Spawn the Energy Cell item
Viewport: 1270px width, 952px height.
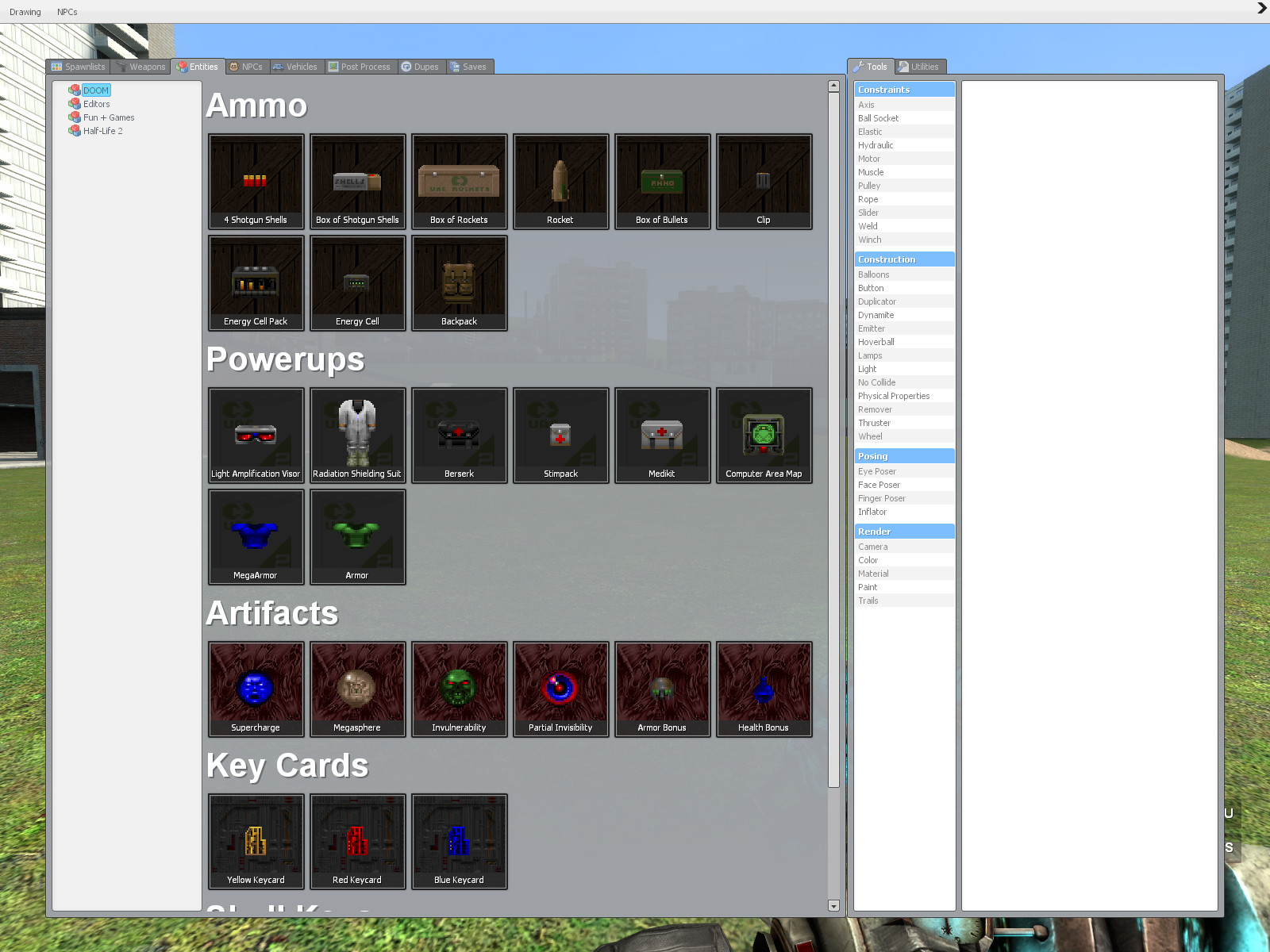pyautogui.click(x=357, y=283)
